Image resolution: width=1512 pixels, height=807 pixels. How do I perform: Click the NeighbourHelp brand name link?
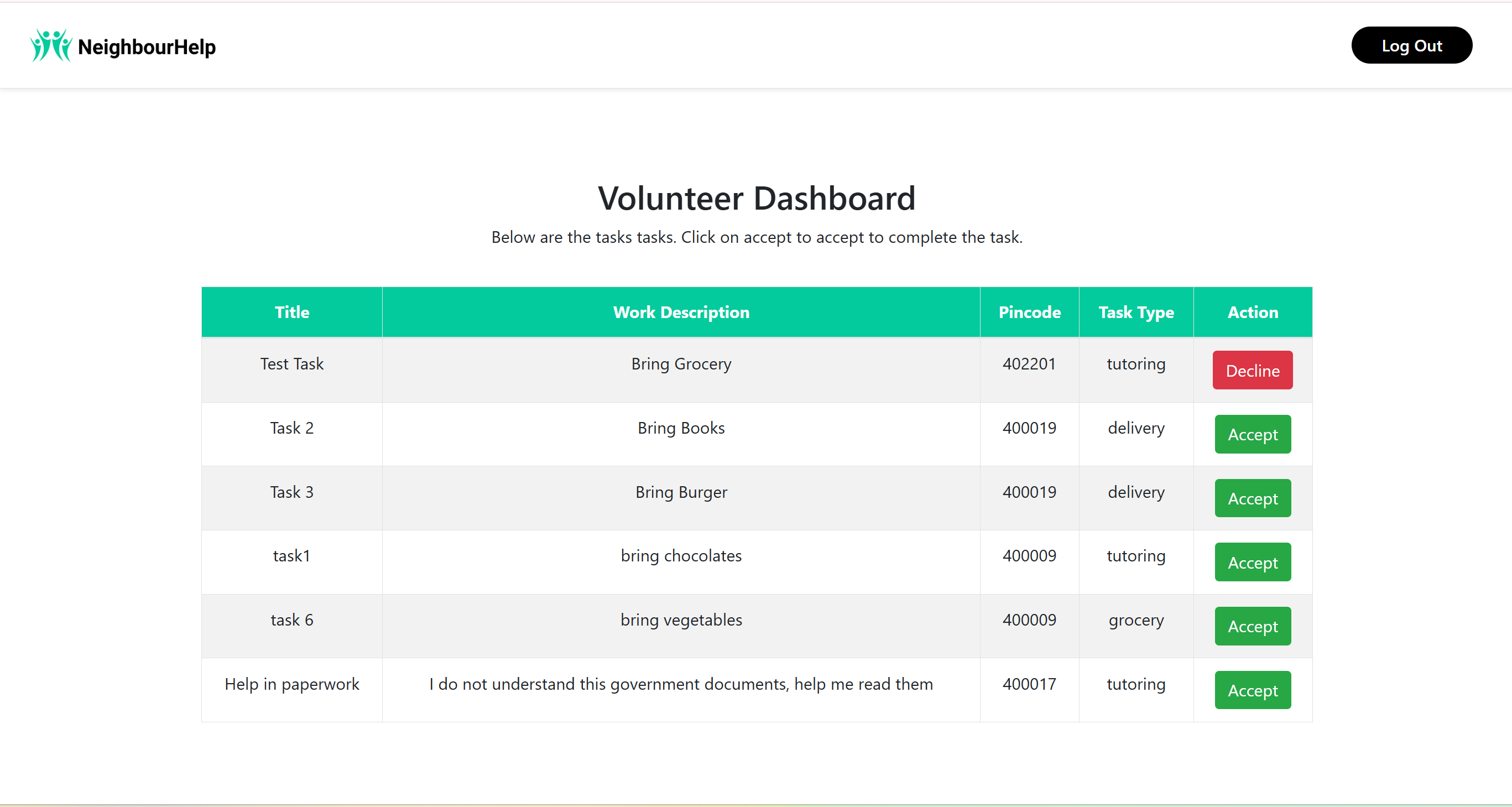pyautogui.click(x=147, y=47)
